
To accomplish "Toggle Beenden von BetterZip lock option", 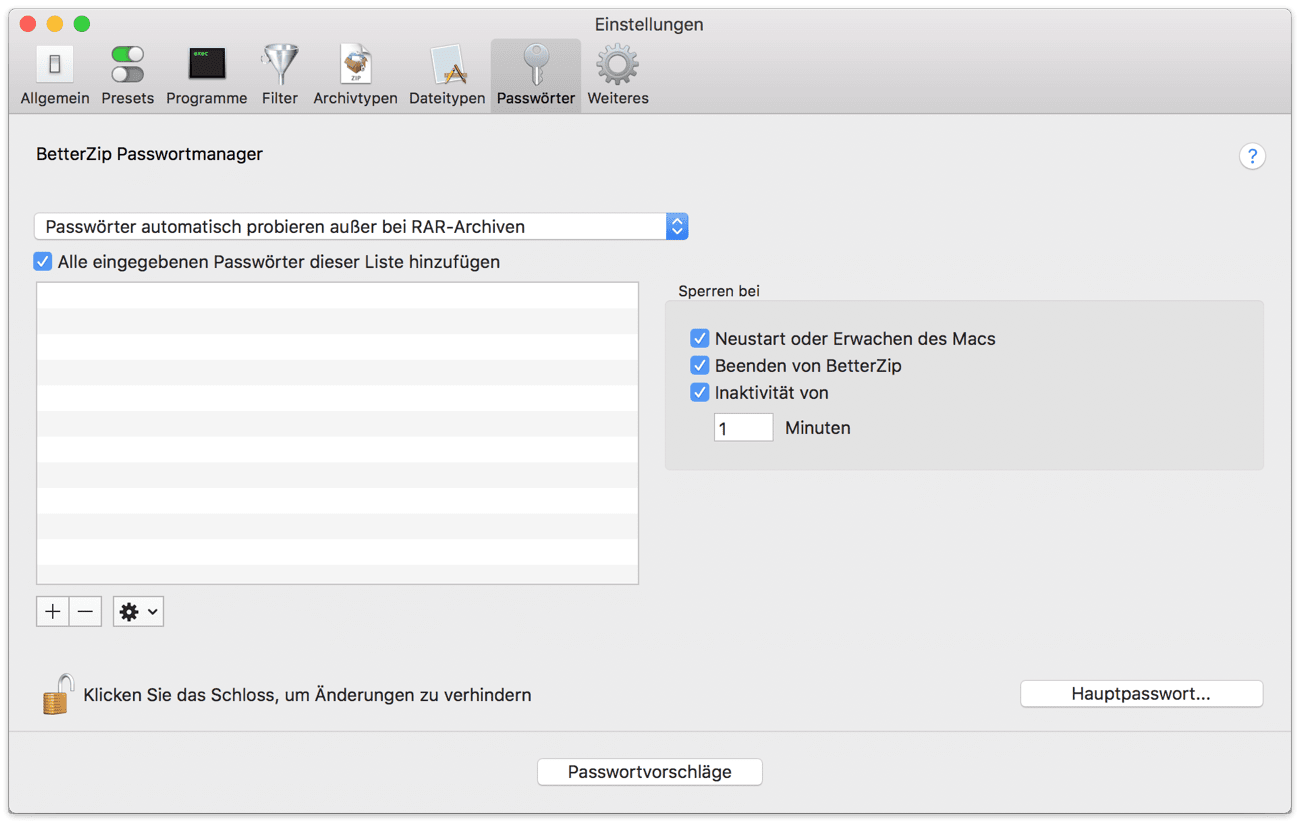I will 700,365.
